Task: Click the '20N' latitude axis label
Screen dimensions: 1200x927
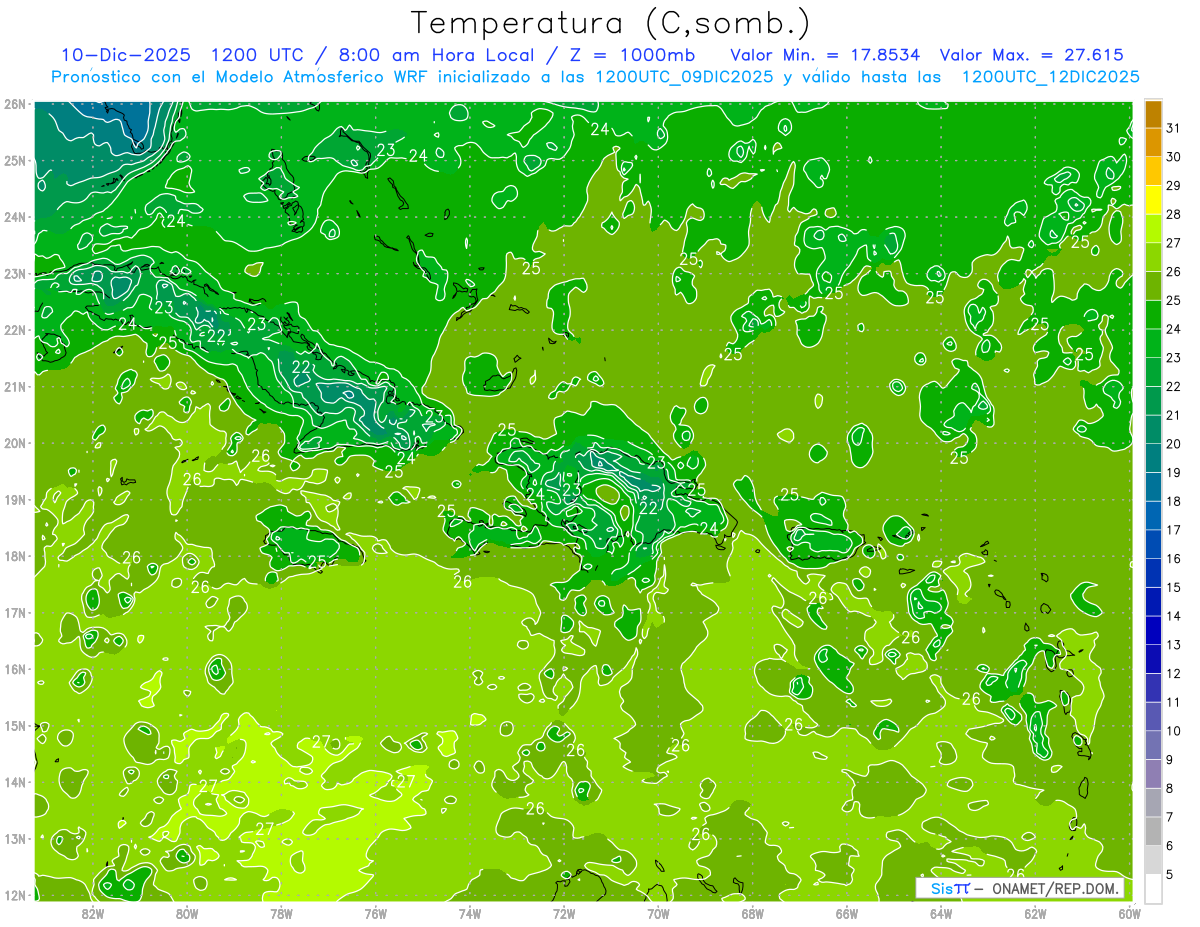Action: click(15, 443)
